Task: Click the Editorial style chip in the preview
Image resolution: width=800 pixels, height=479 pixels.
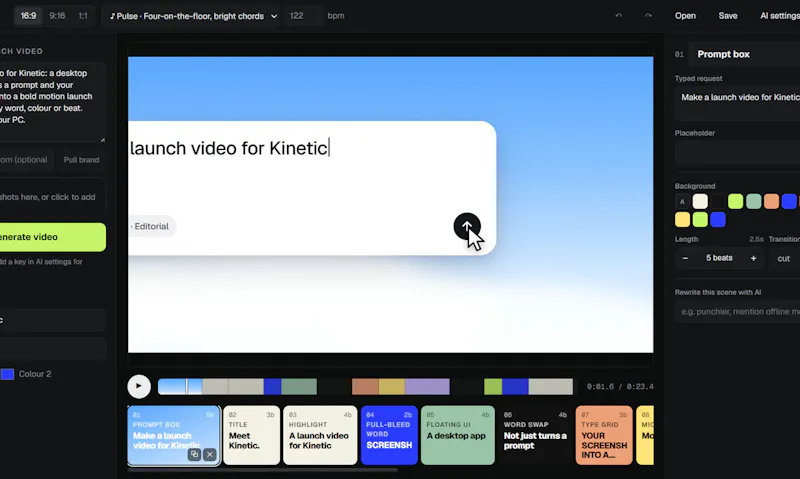Action: tap(151, 226)
